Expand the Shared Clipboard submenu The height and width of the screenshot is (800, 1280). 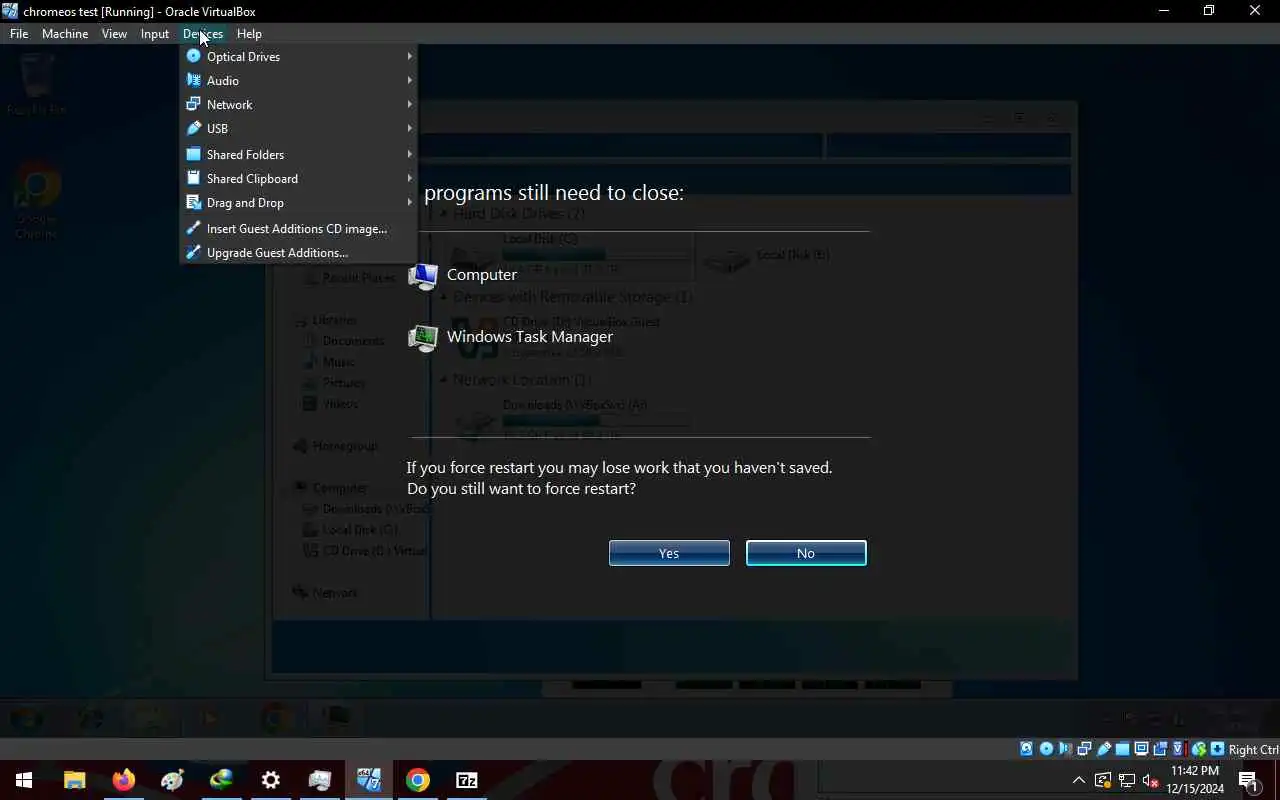click(298, 178)
